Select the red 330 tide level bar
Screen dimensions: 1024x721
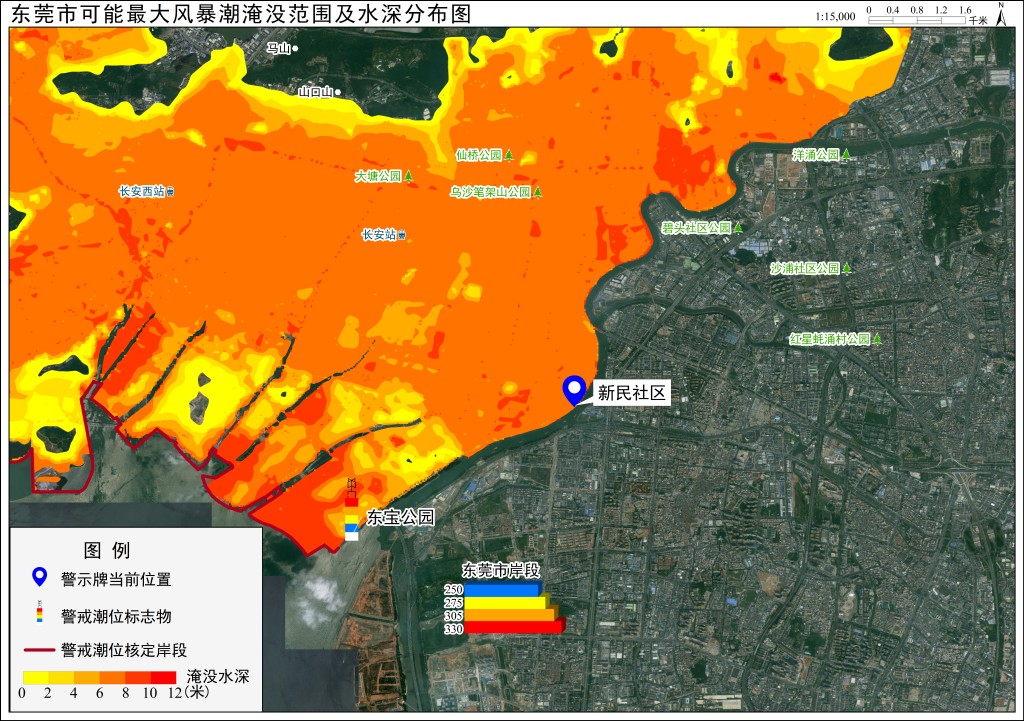pos(514,628)
